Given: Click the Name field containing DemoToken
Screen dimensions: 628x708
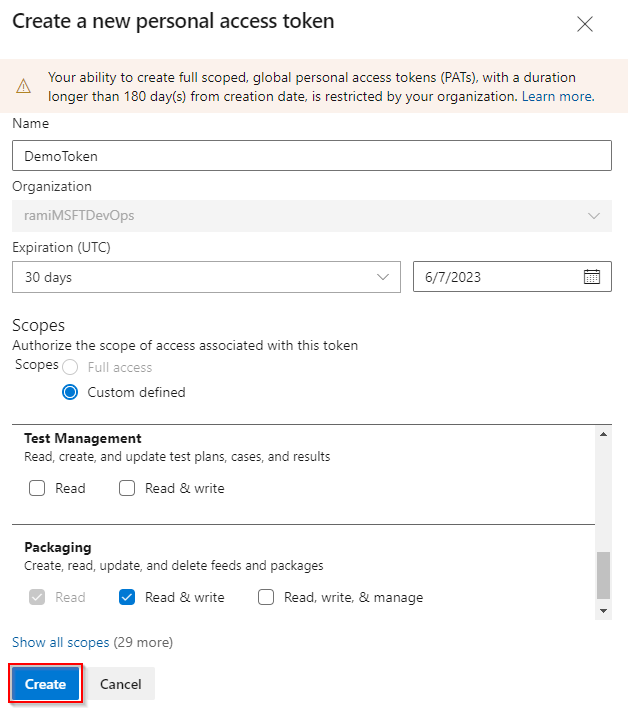Looking at the screenshot, I should pyautogui.click(x=311, y=155).
